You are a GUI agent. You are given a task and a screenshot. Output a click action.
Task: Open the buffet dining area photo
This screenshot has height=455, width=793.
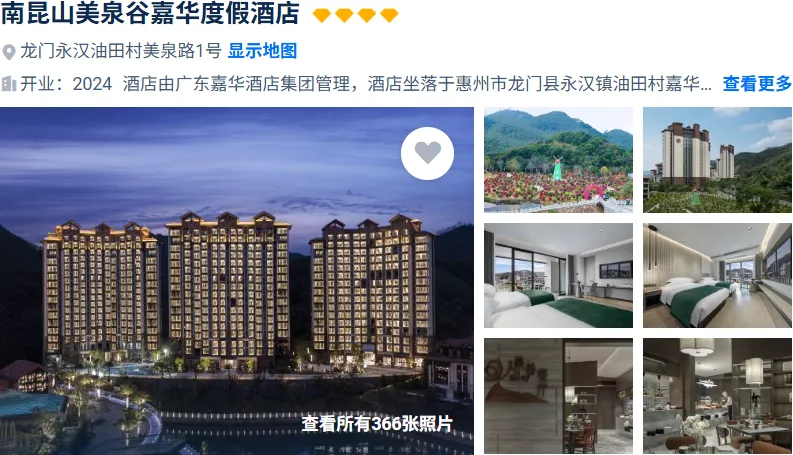717,396
